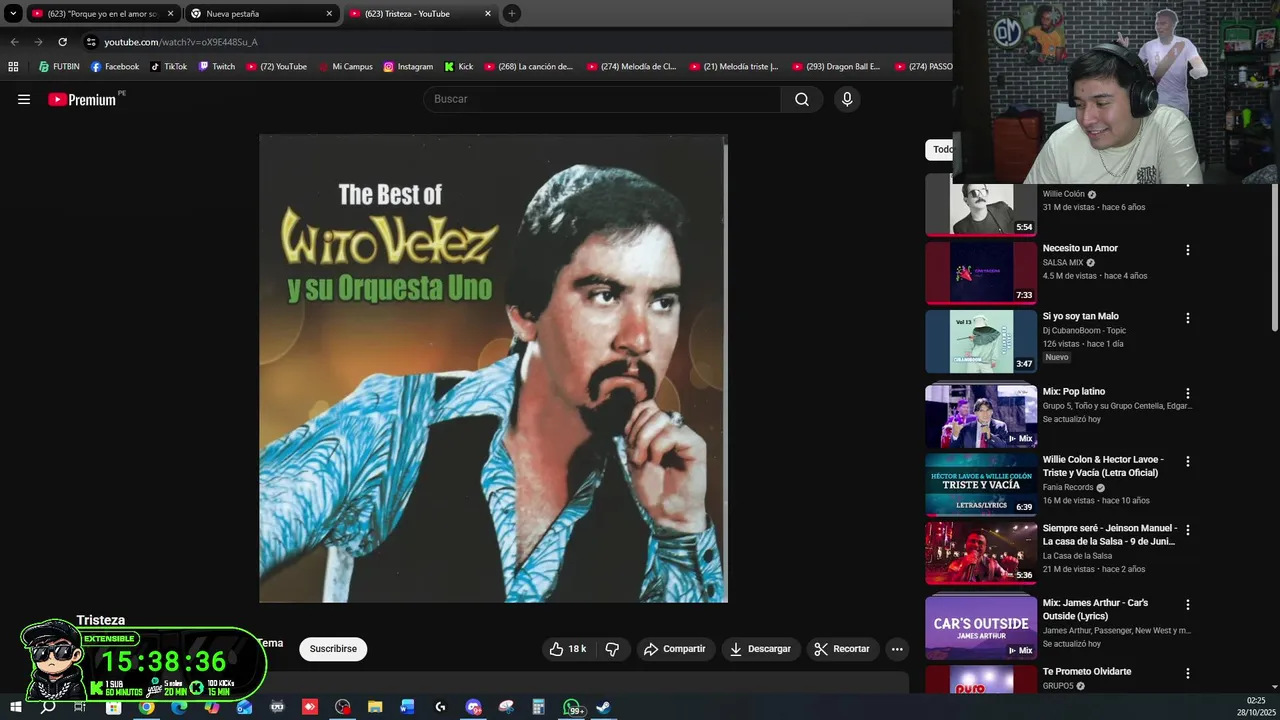Open Steam from the taskbar

pos(604,707)
